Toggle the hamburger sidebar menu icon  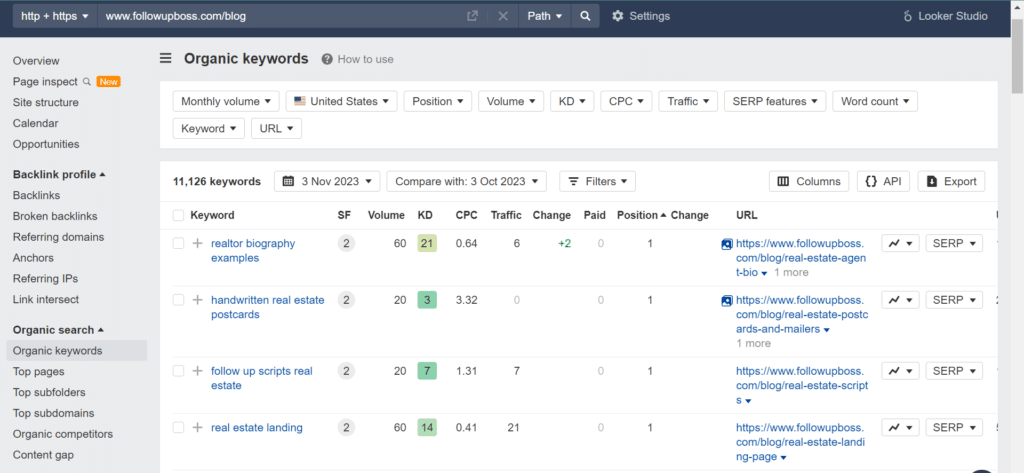pos(166,59)
